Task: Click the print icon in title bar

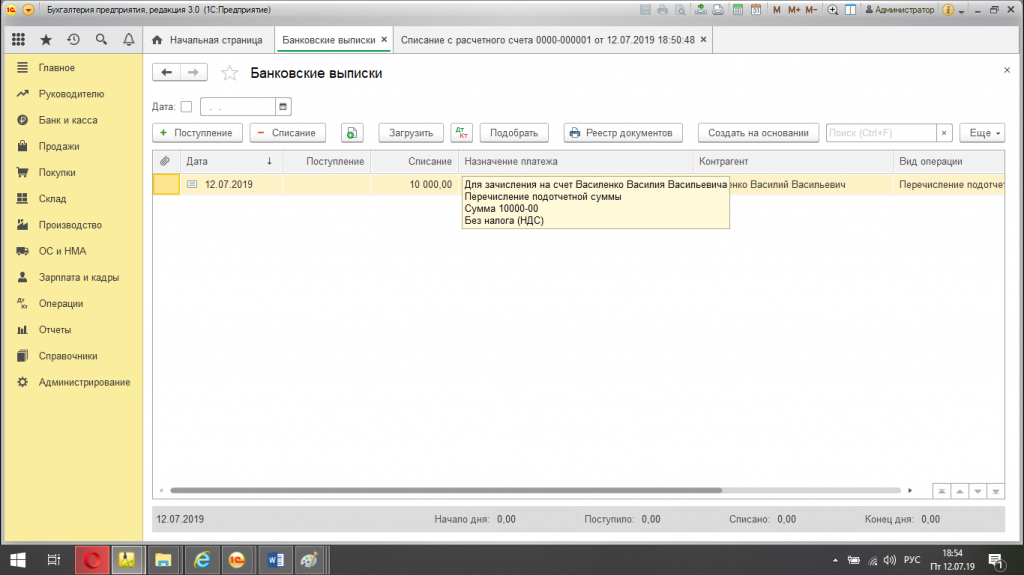Action: click(x=663, y=10)
